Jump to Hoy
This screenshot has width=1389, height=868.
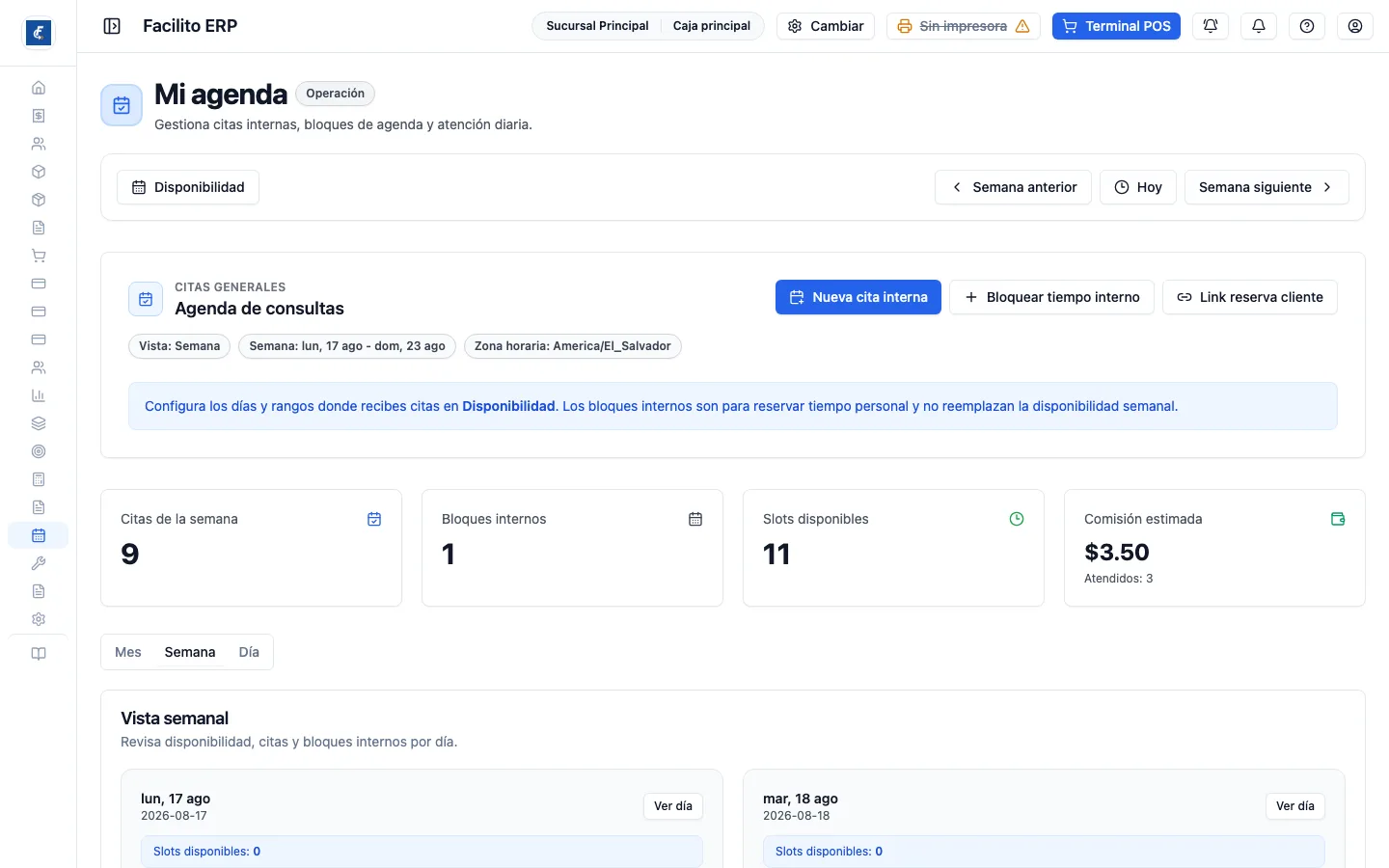pos(1138,187)
